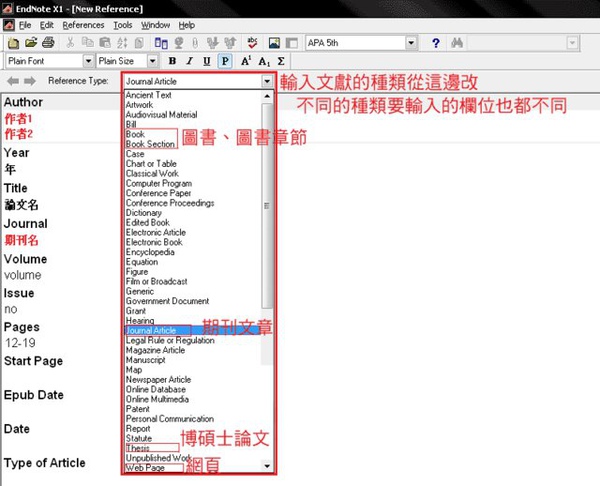Click the EndNote document icon beside the File menu
The height and width of the screenshot is (486, 600).
[x=9, y=25]
